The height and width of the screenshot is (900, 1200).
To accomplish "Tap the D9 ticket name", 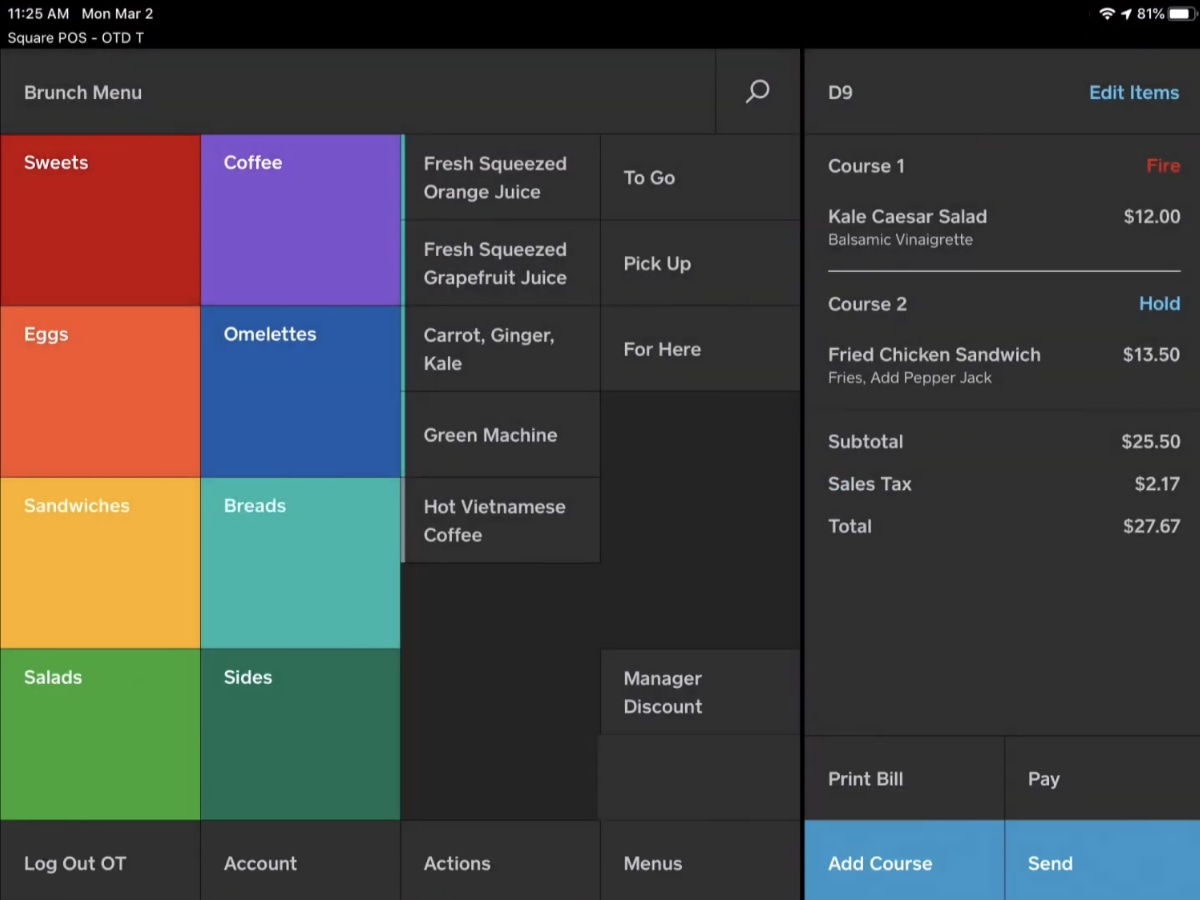I will [x=840, y=92].
